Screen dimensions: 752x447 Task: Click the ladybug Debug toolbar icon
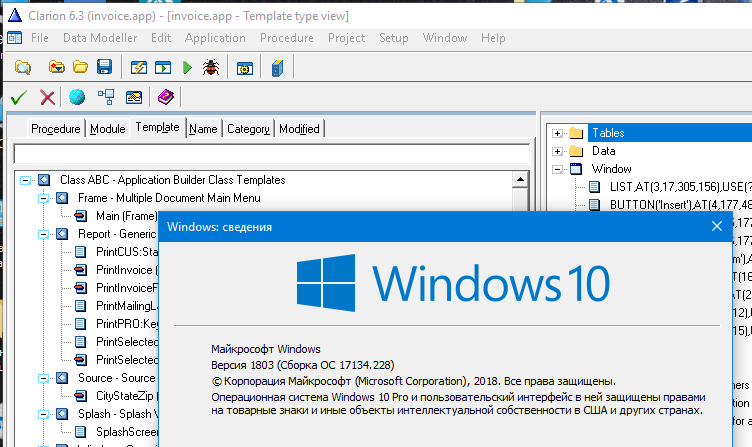[x=211, y=68]
